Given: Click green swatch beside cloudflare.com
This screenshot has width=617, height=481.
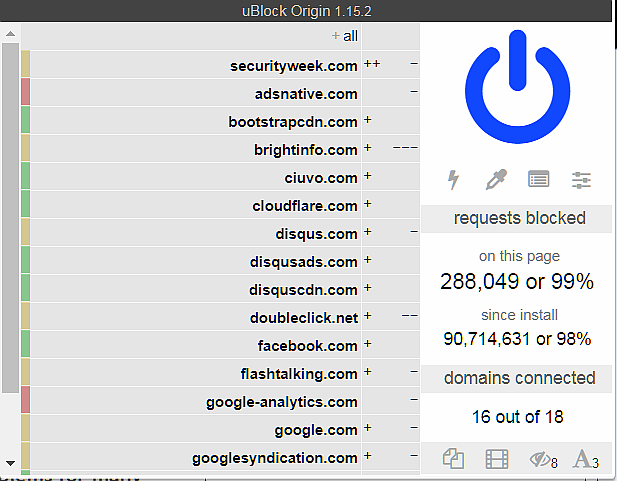Looking at the screenshot, I should tap(26, 204).
